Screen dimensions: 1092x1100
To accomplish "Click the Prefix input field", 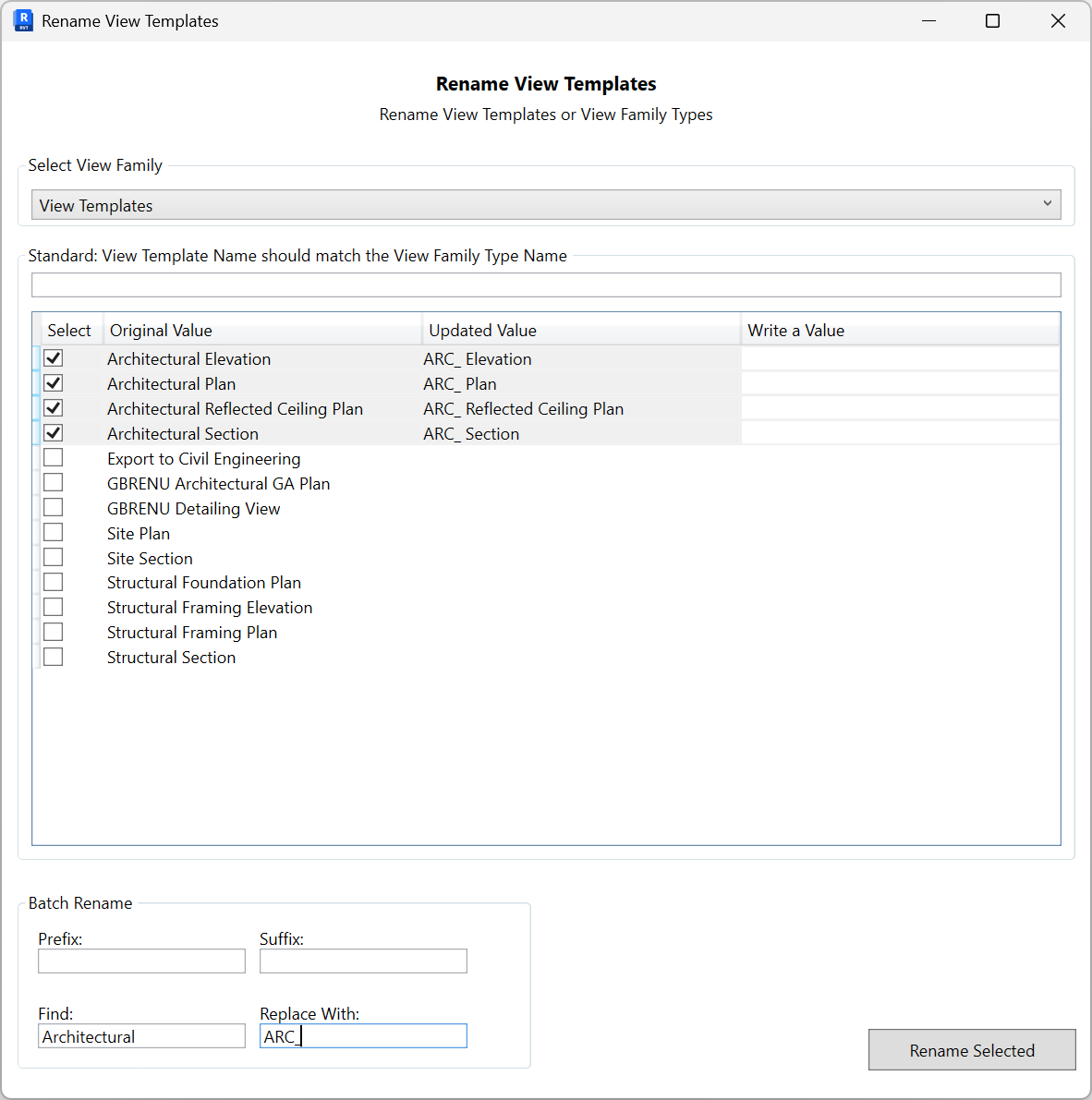I will pyautogui.click(x=140, y=961).
